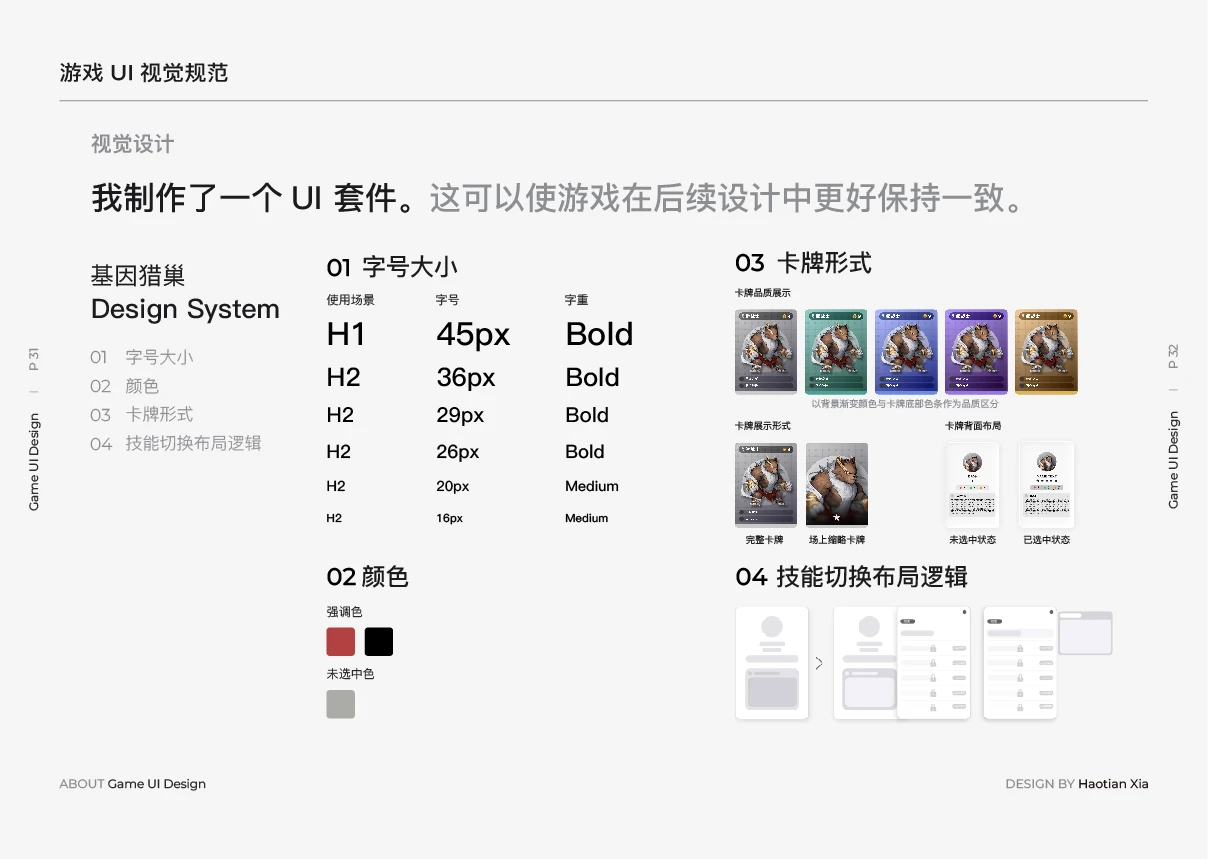Jump to 03 卡牌形式 in contents list
Viewport: 1208px width, 859px height.
pos(142,414)
